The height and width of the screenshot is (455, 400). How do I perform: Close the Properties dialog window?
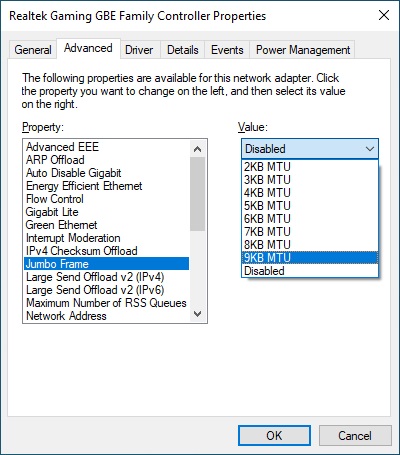coord(384,15)
